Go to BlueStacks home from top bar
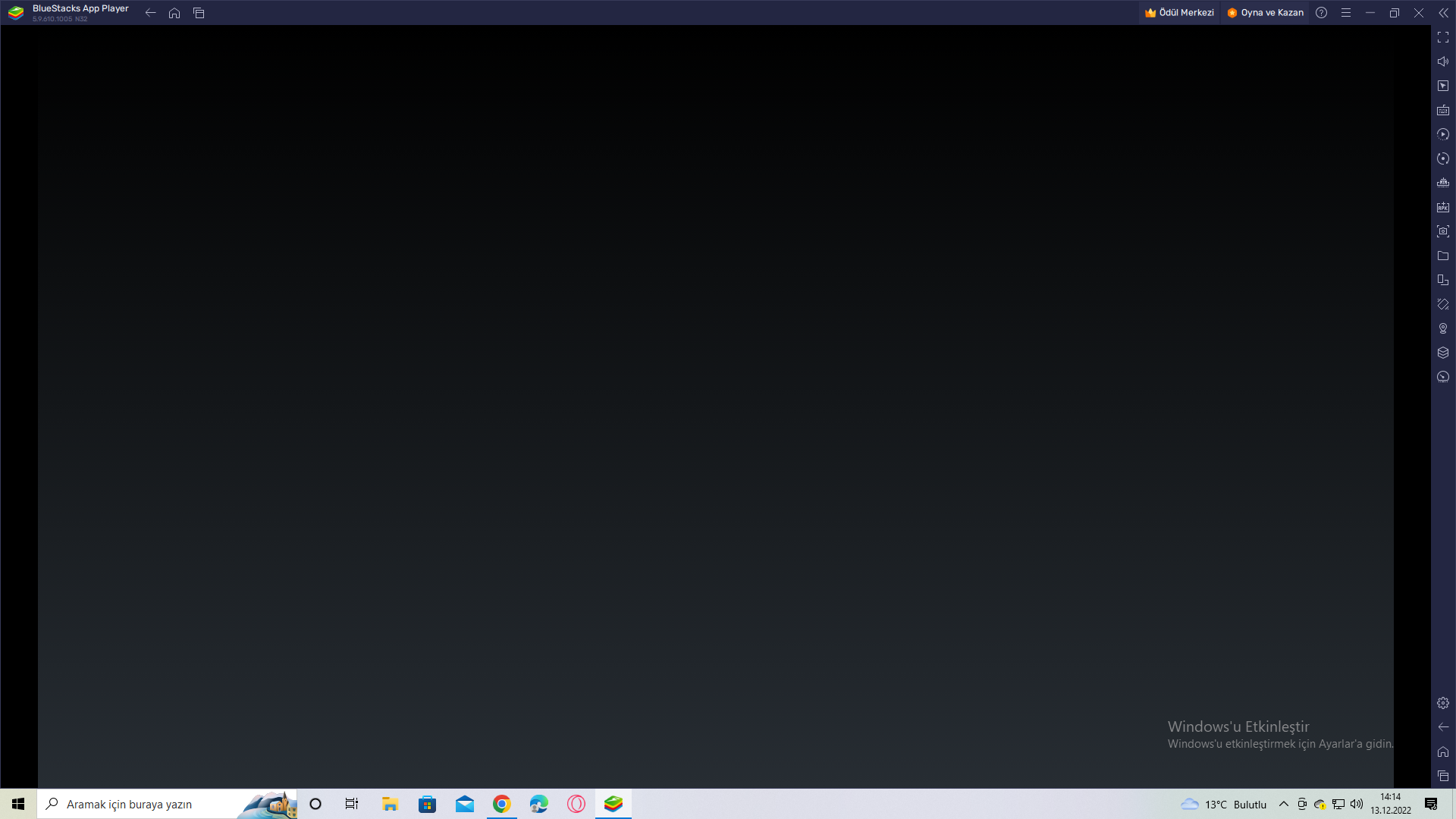 174,13
